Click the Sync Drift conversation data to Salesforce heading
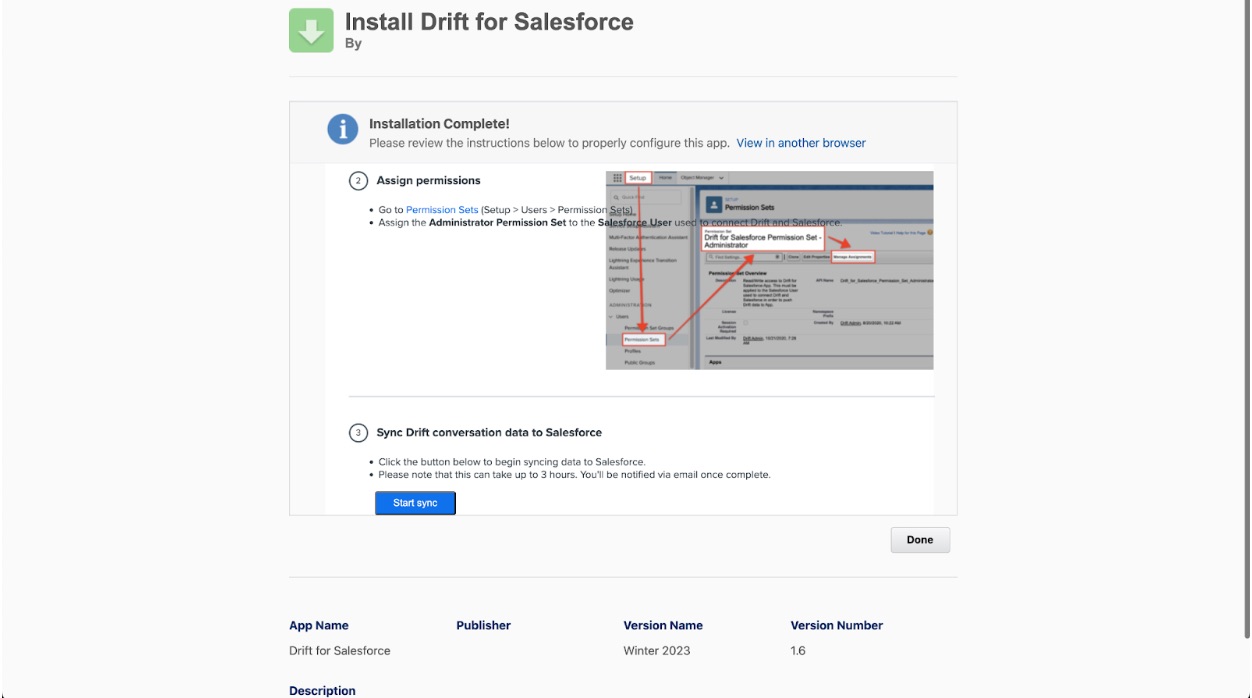1252x698 pixels. [489, 433]
